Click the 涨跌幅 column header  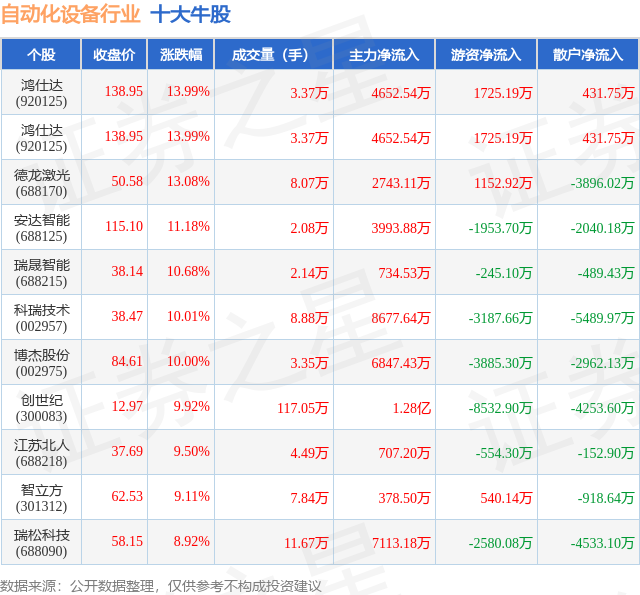[181, 55]
